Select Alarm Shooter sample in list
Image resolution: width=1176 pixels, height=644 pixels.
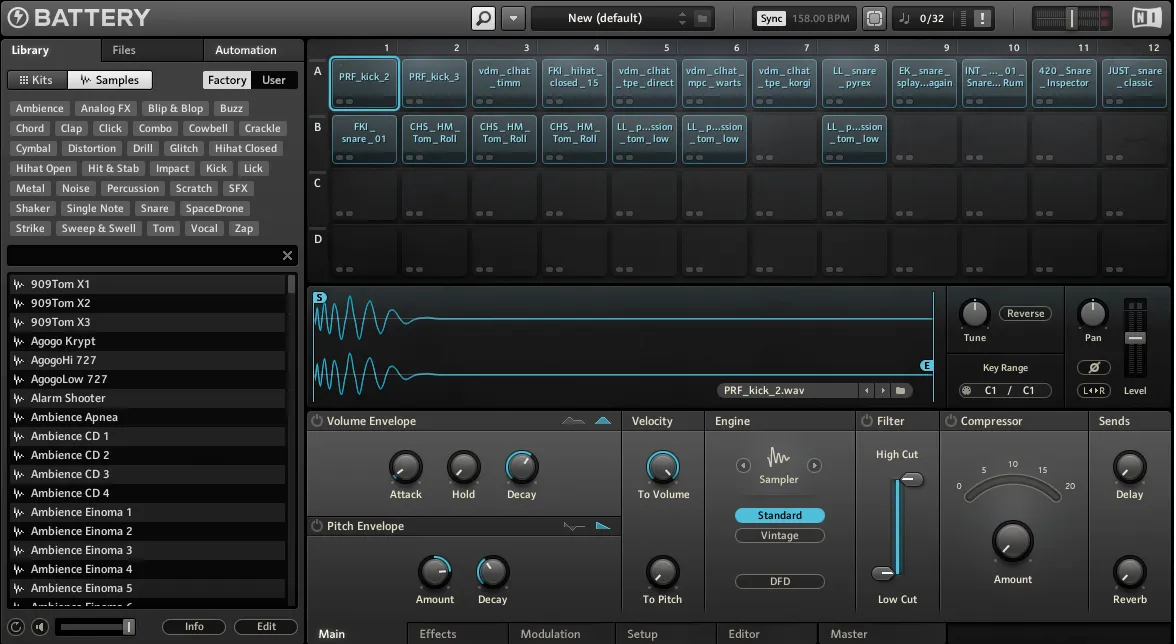tap(148, 398)
